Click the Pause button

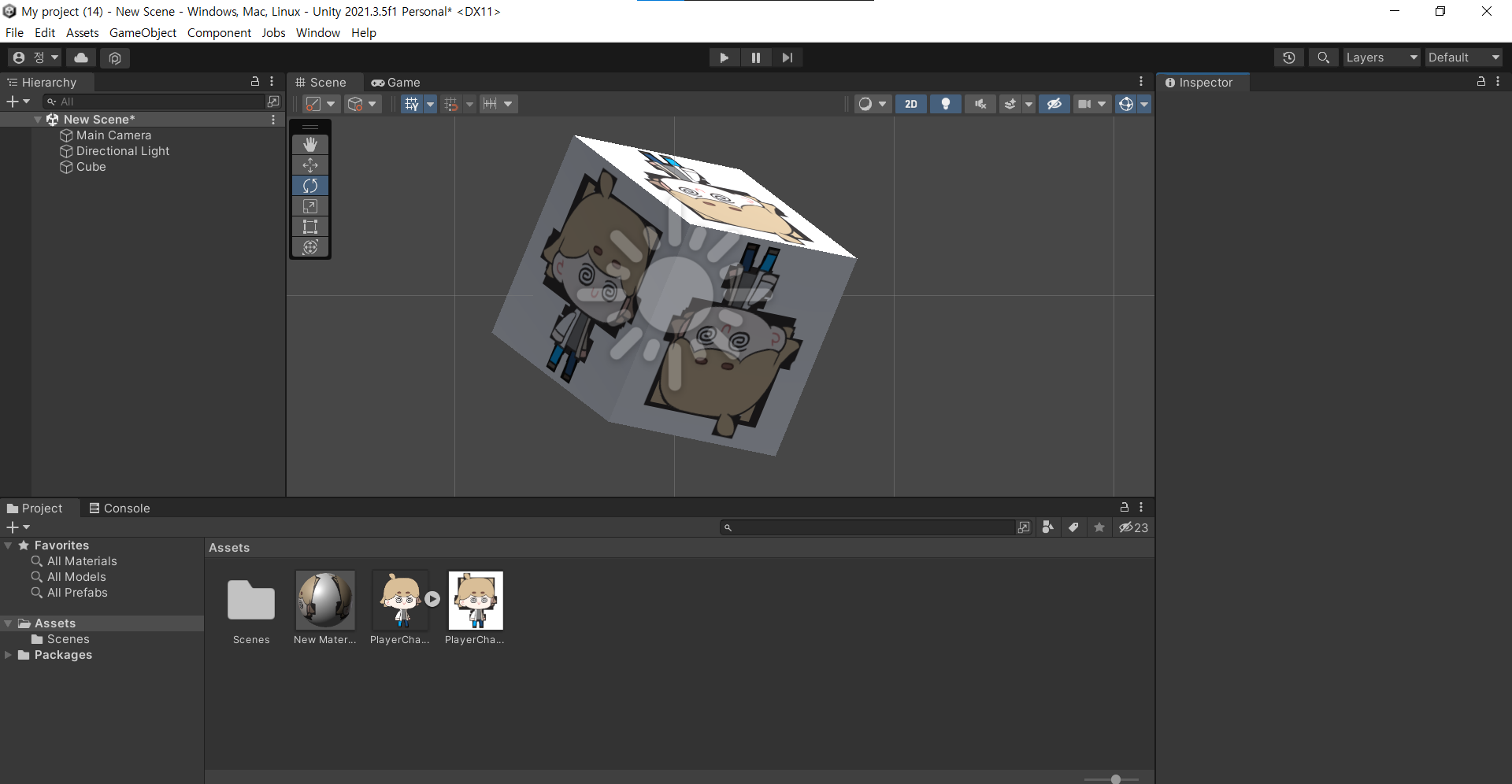pyautogui.click(x=755, y=57)
